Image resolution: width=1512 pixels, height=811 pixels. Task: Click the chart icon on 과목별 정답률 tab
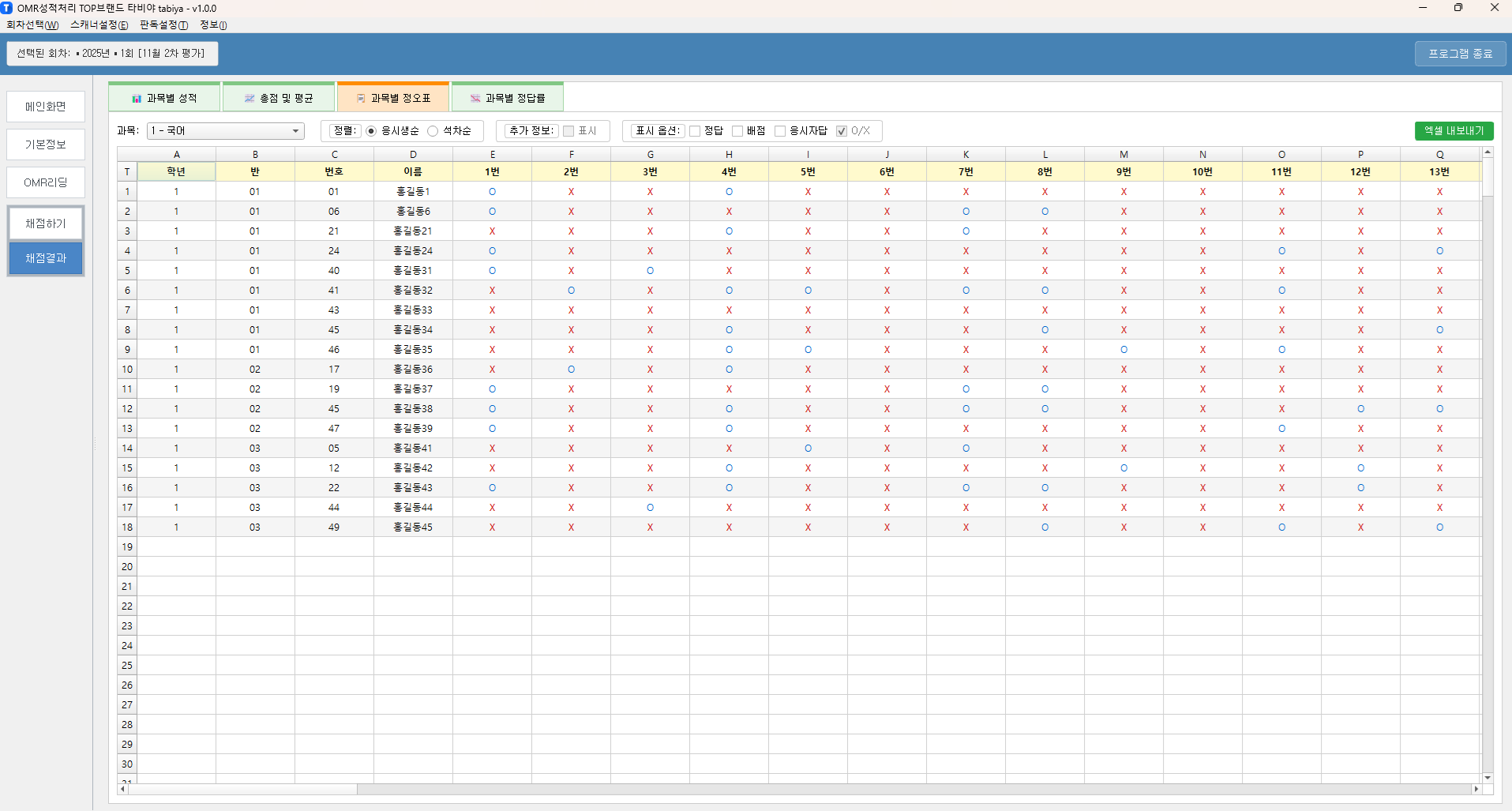475,99
